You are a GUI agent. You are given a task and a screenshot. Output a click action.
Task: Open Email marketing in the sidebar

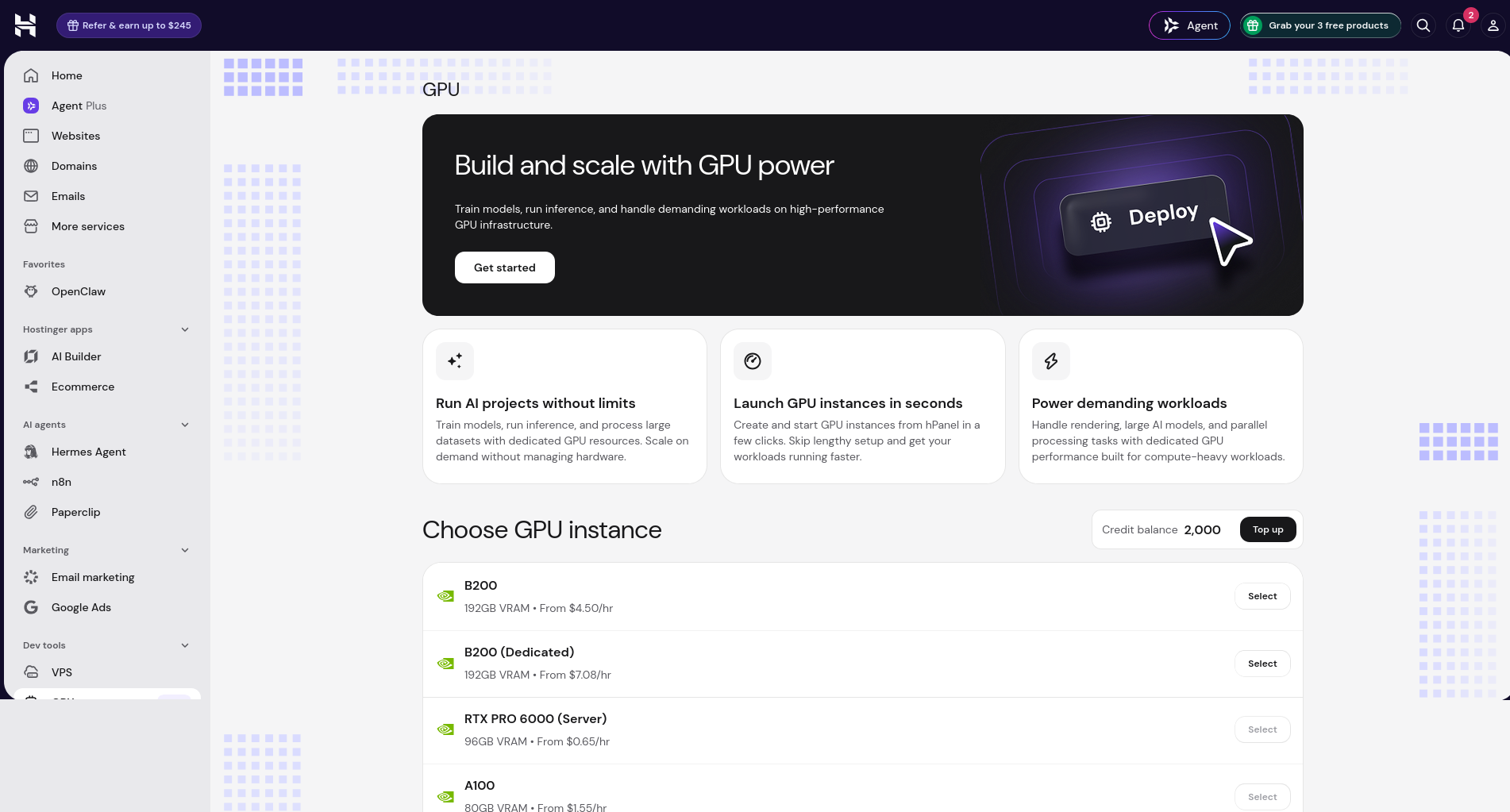click(107, 577)
